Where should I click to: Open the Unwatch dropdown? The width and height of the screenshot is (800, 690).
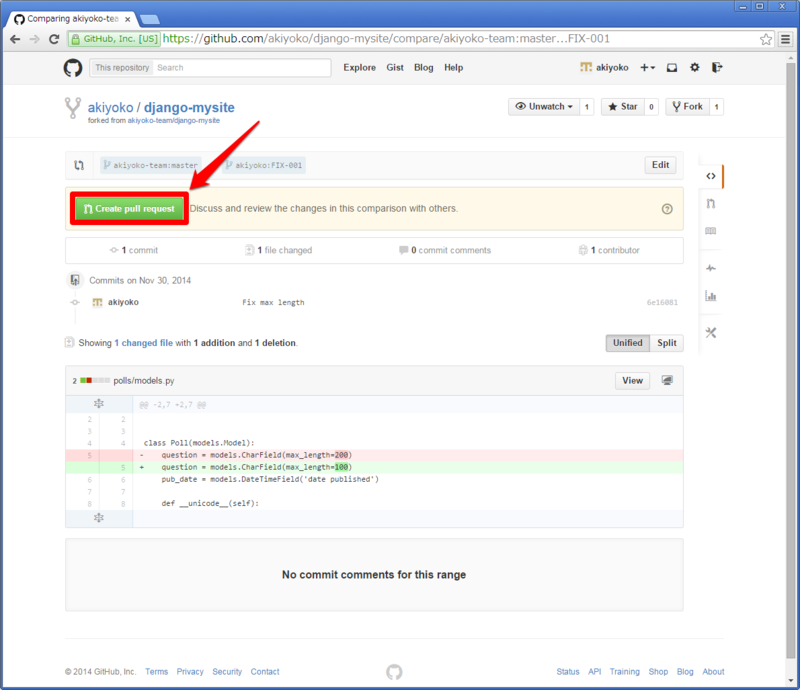click(544, 107)
